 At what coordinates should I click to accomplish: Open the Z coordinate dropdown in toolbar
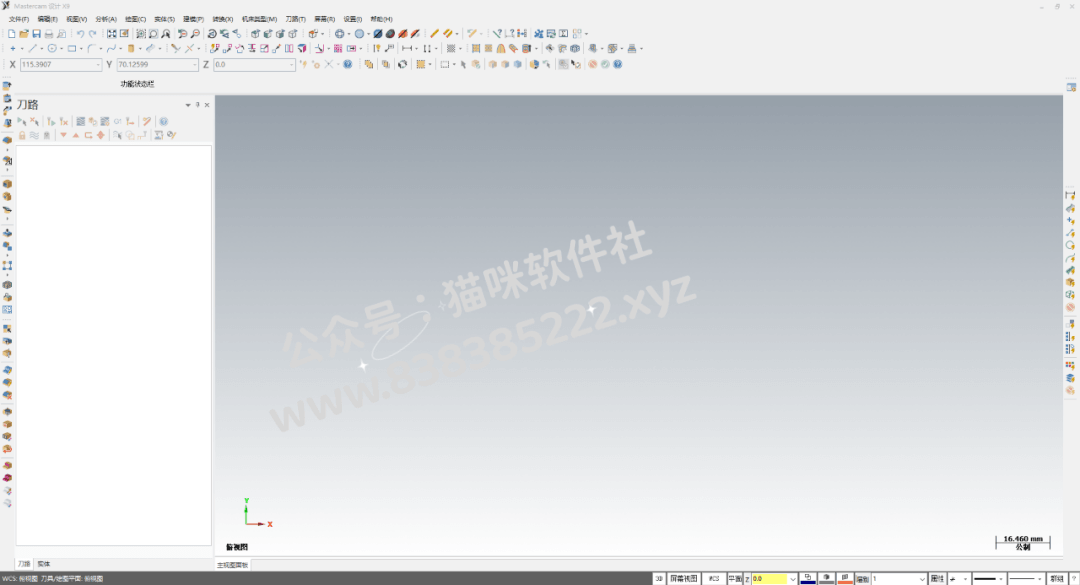pos(291,64)
